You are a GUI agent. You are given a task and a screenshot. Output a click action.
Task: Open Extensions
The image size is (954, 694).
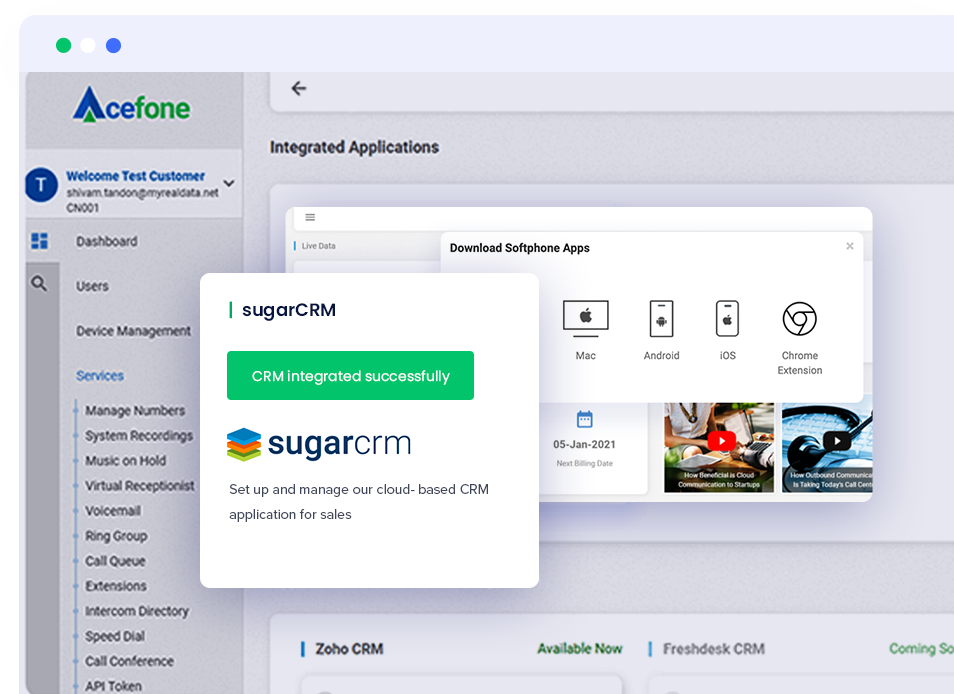coord(116,586)
